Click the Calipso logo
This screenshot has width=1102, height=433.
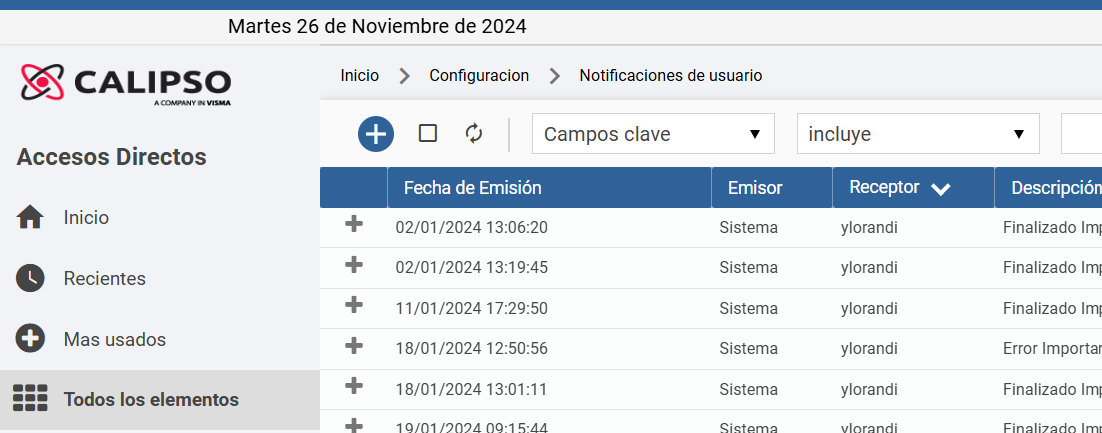pos(126,84)
